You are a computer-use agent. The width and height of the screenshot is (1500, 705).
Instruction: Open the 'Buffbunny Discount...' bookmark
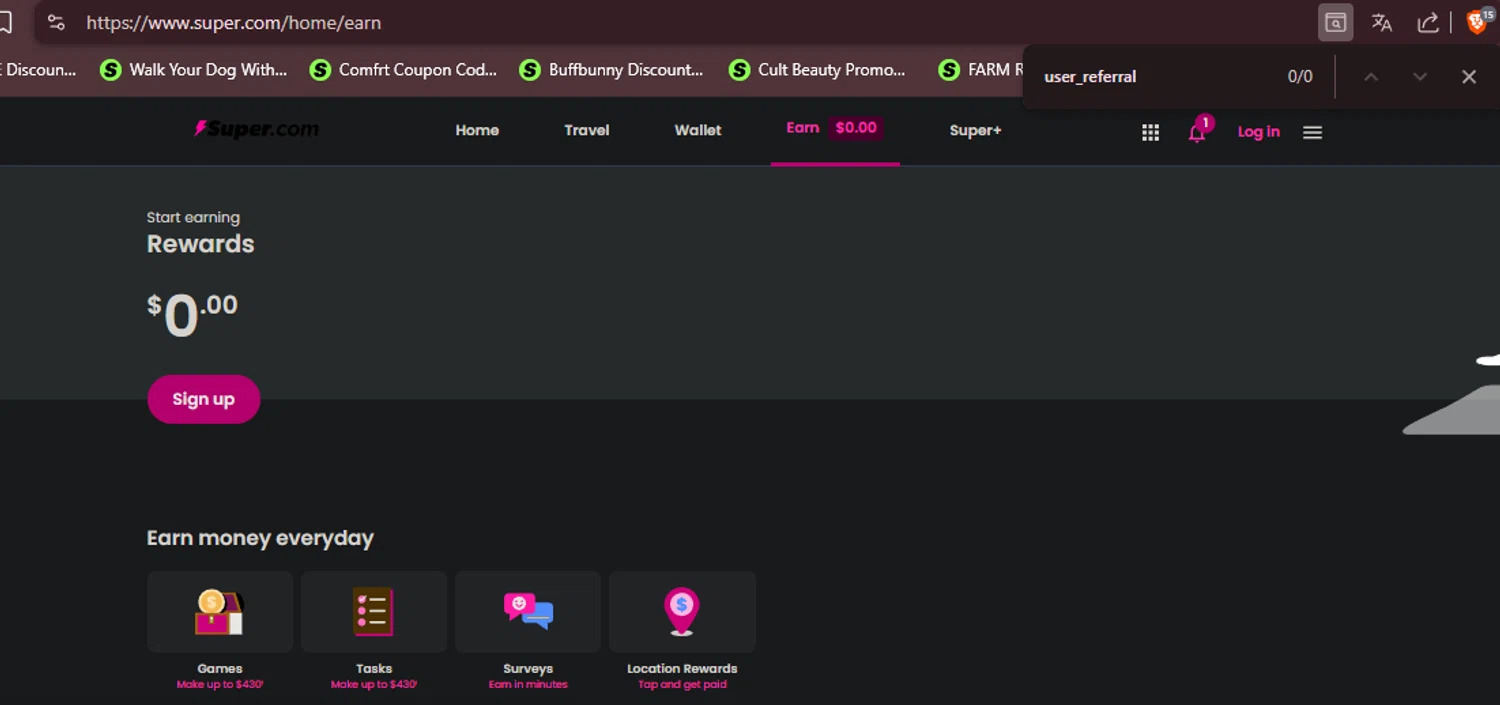pos(611,70)
